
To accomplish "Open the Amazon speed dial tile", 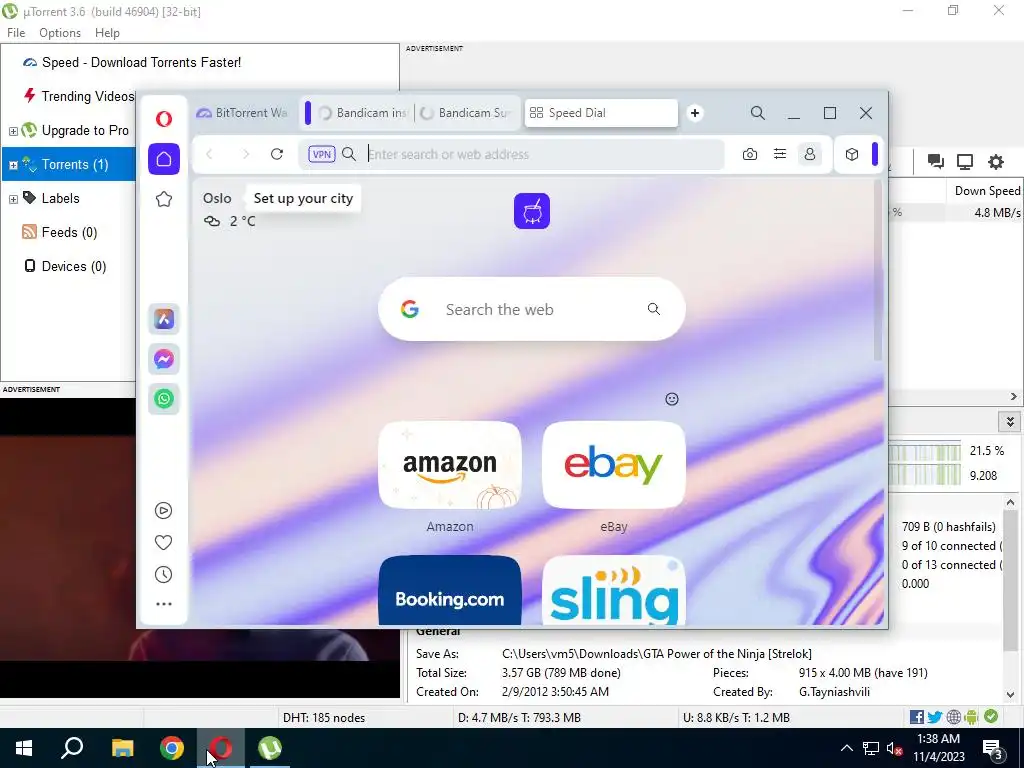I will tap(450, 465).
